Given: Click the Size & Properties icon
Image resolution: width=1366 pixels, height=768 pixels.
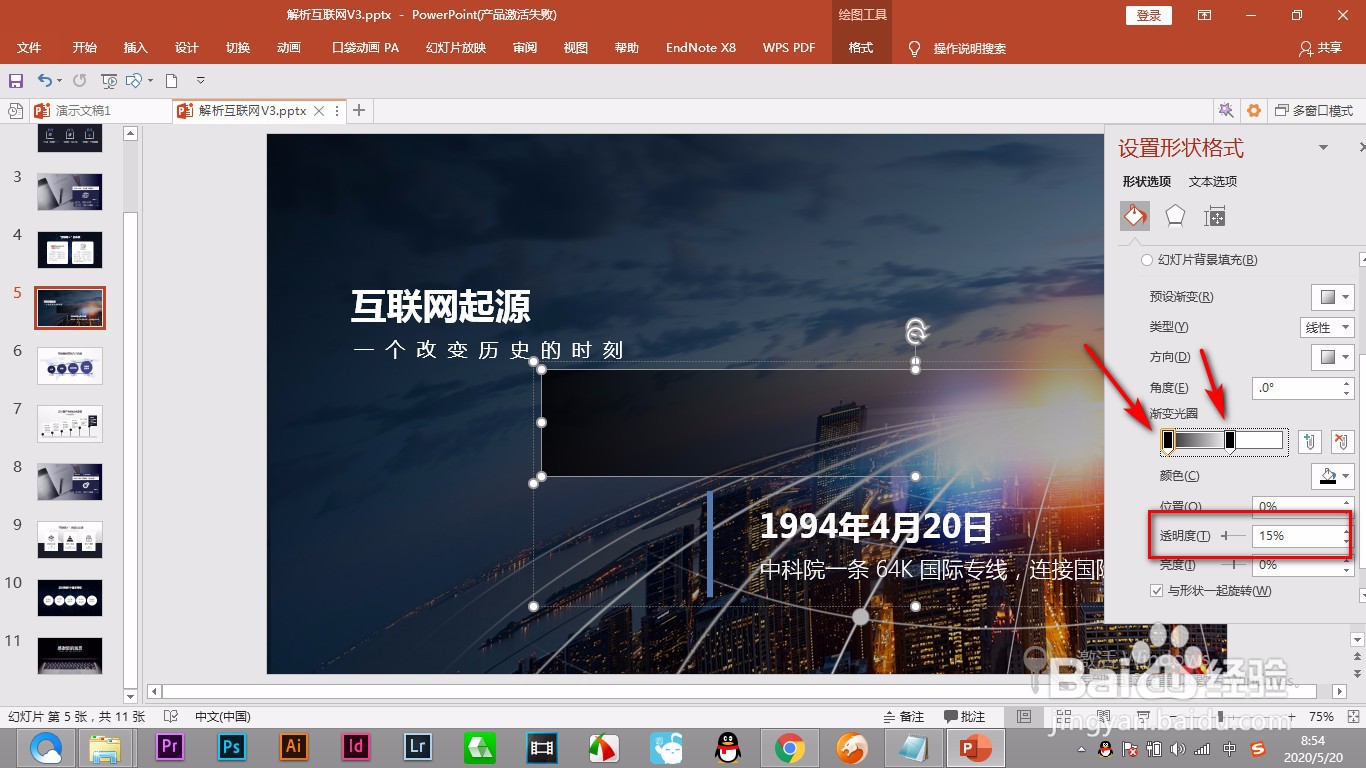Looking at the screenshot, I should (x=1215, y=215).
